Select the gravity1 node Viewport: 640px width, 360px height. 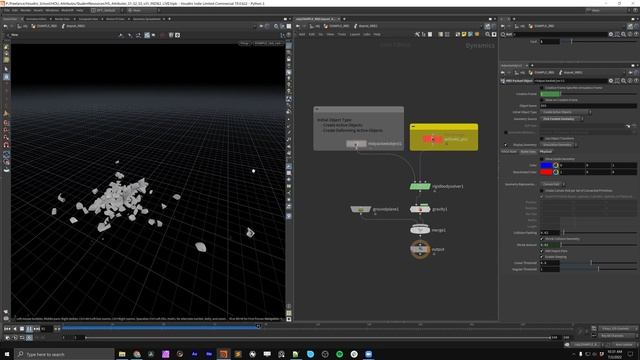tap(420, 209)
